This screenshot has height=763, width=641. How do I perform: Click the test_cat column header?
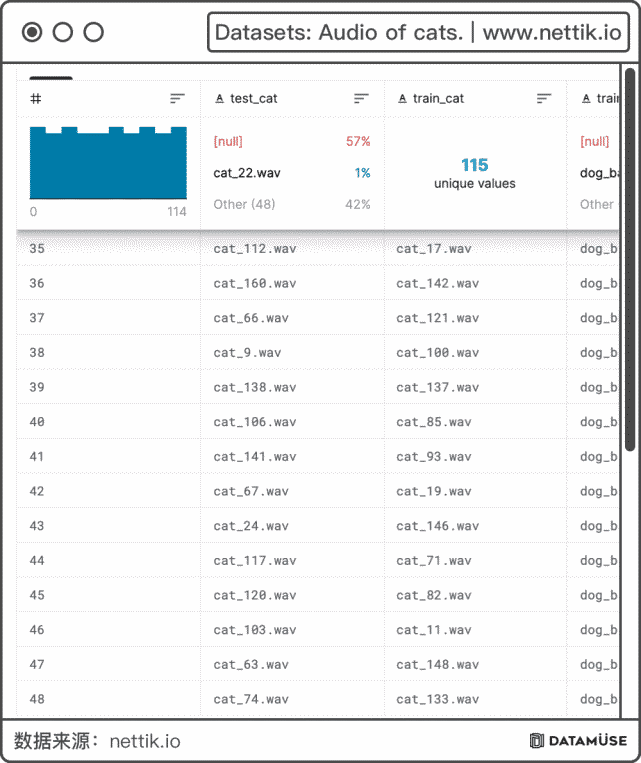pos(253,99)
